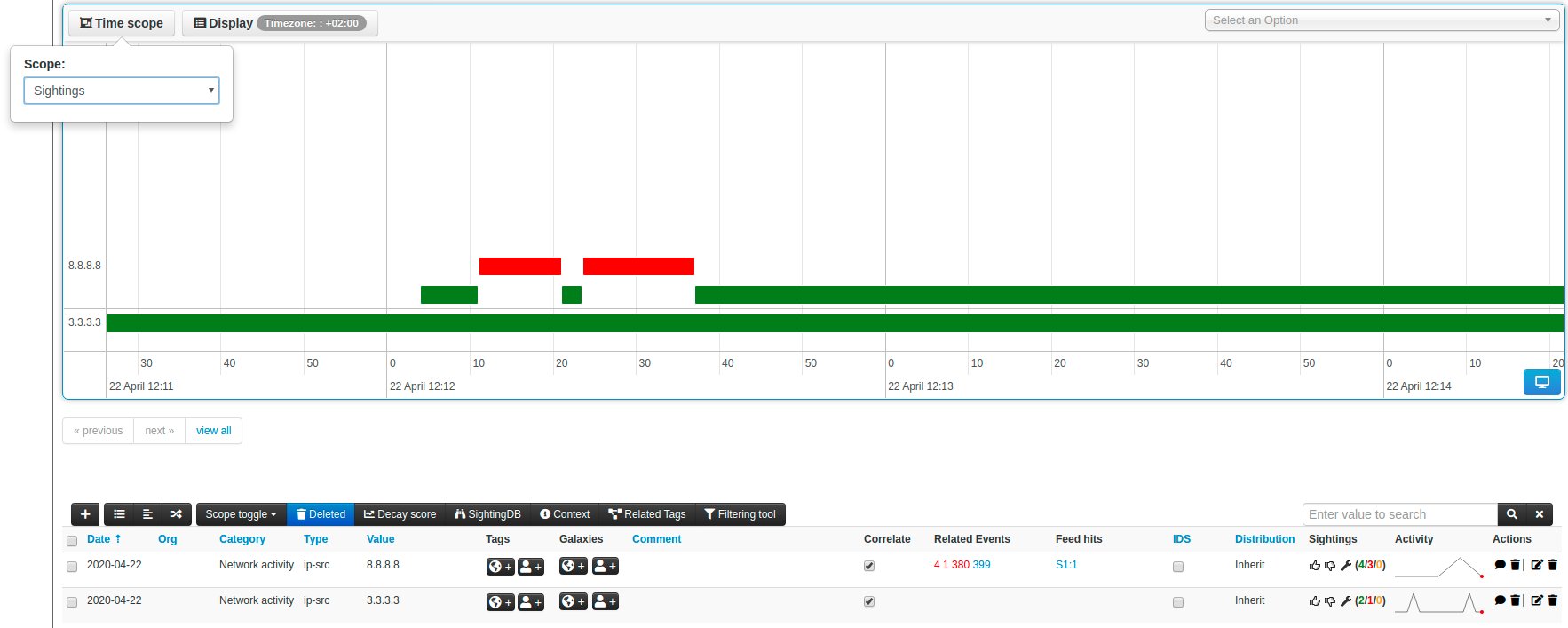Click thumbs-up sighting icon for 8.8.8.8
Screen dimensions: 1568x628
(x=1315, y=566)
